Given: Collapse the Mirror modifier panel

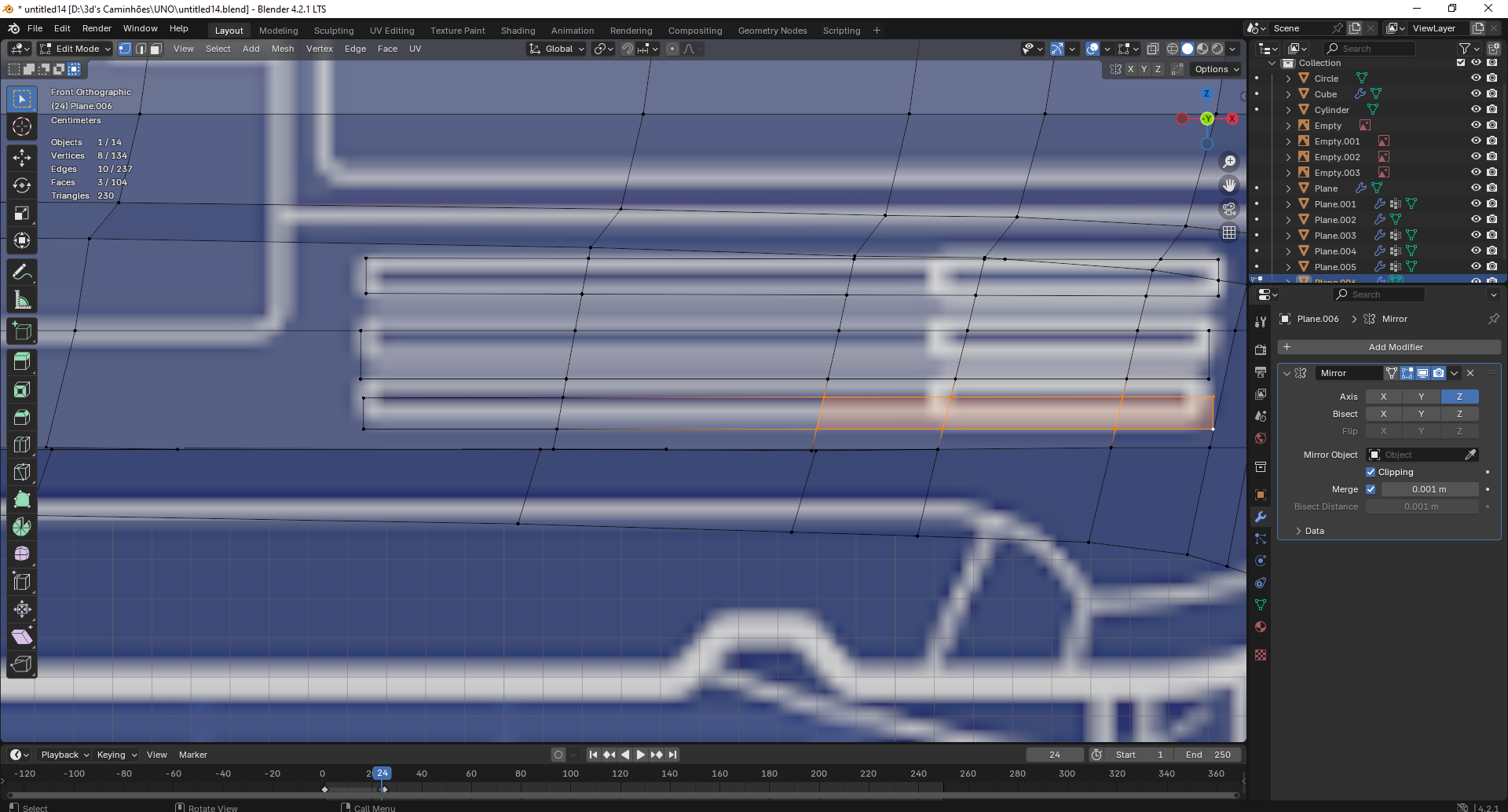Looking at the screenshot, I should click(x=1287, y=373).
